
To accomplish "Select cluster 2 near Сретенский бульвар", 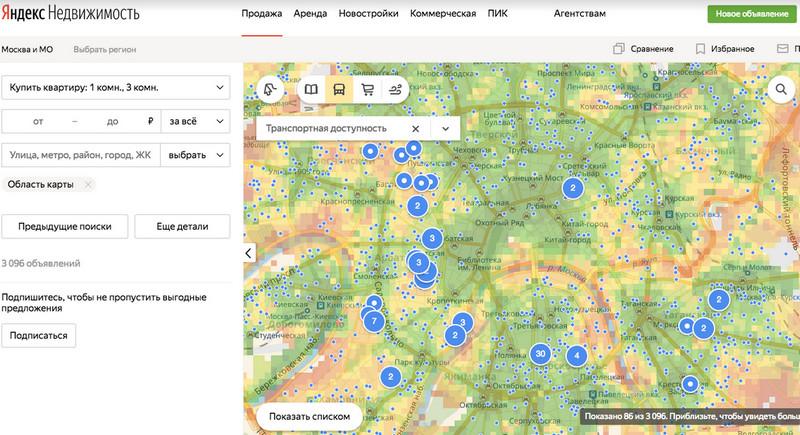I will [x=572, y=188].
